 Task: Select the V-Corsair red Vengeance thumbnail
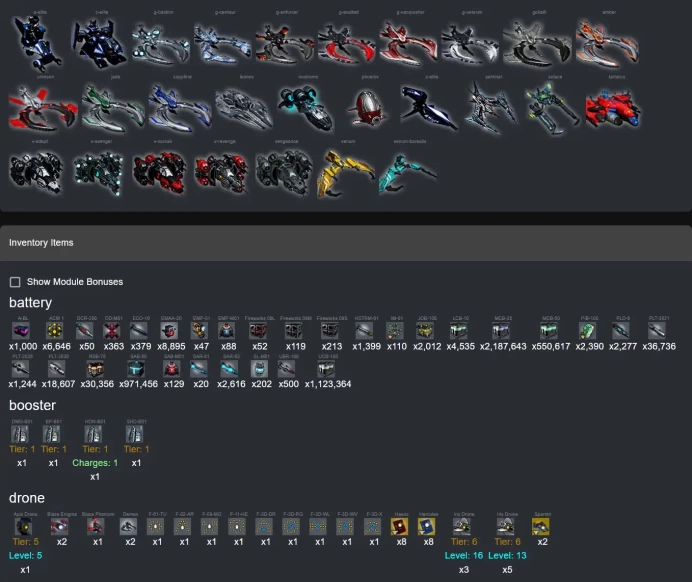(159, 173)
